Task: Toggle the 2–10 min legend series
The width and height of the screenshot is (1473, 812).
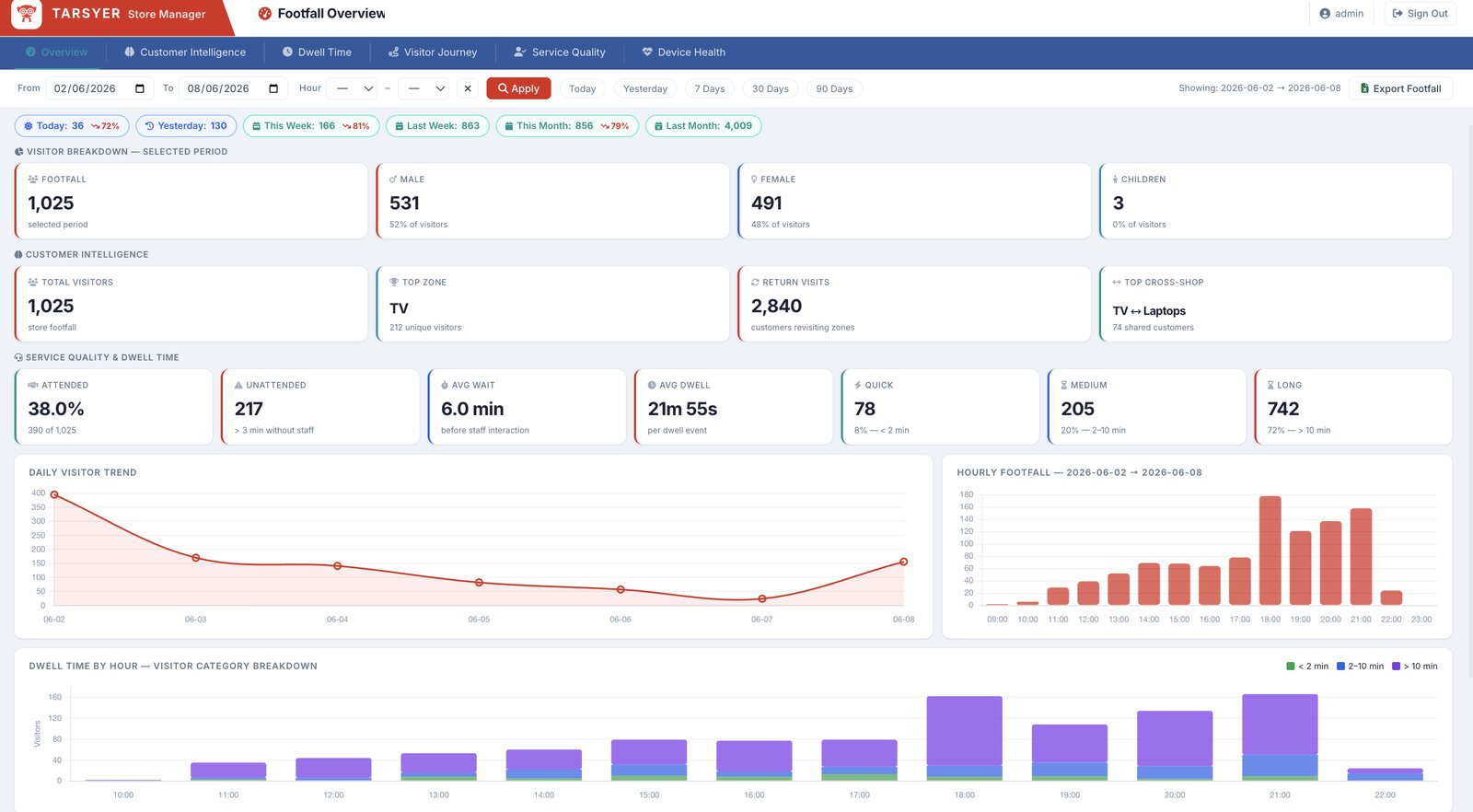Action: 1360,667
